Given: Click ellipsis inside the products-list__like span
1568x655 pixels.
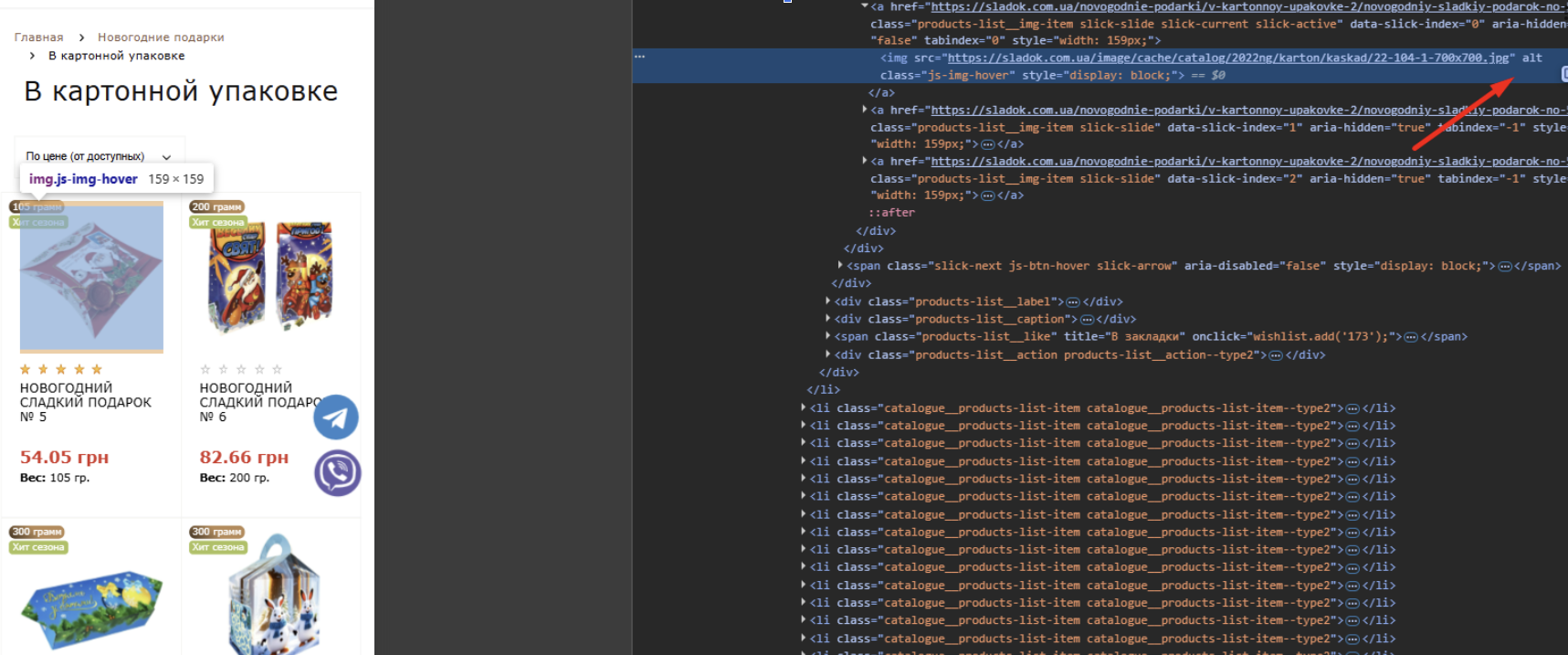Looking at the screenshot, I should [x=1411, y=337].
